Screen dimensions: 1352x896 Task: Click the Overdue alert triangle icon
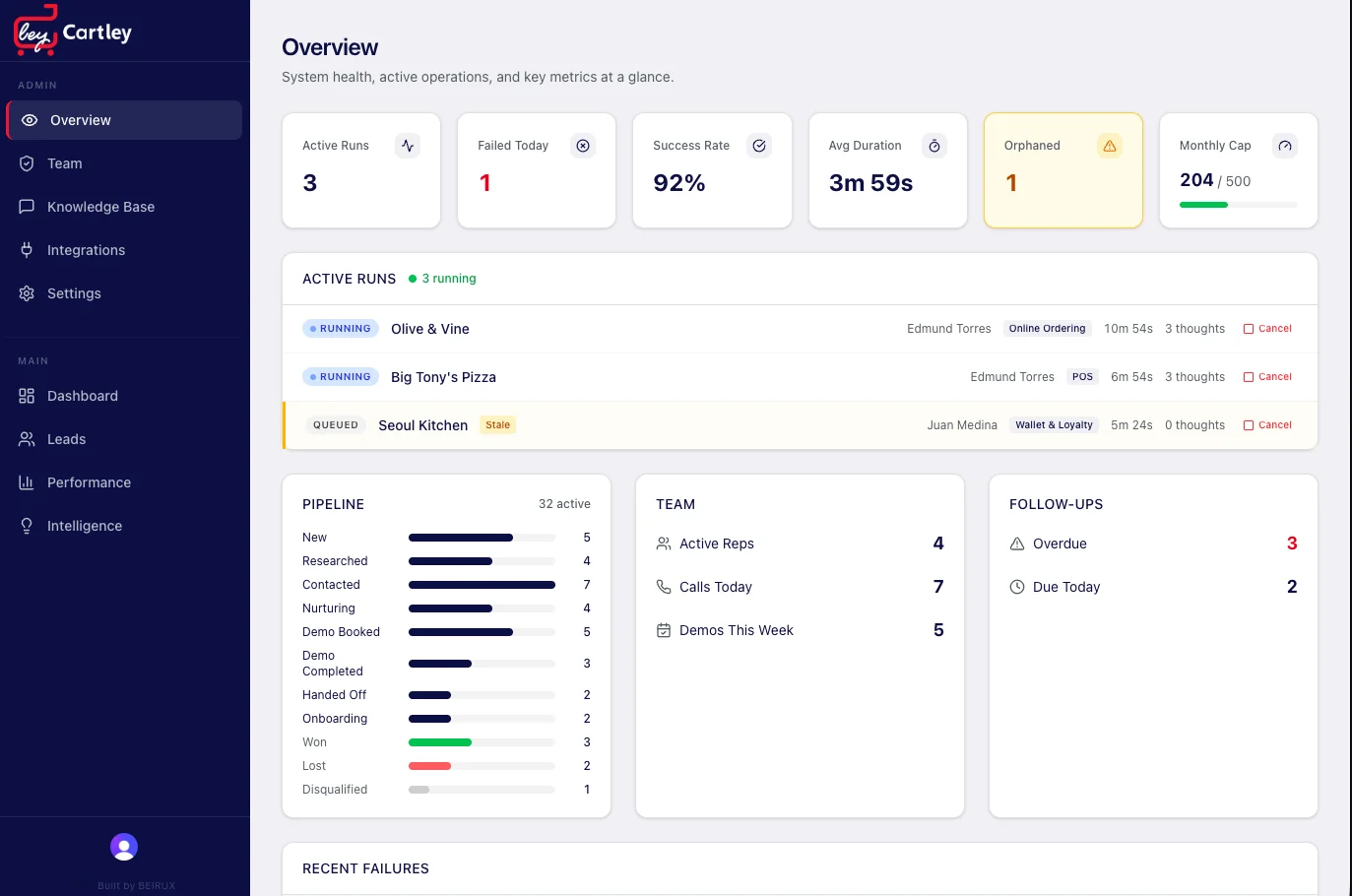(1017, 544)
